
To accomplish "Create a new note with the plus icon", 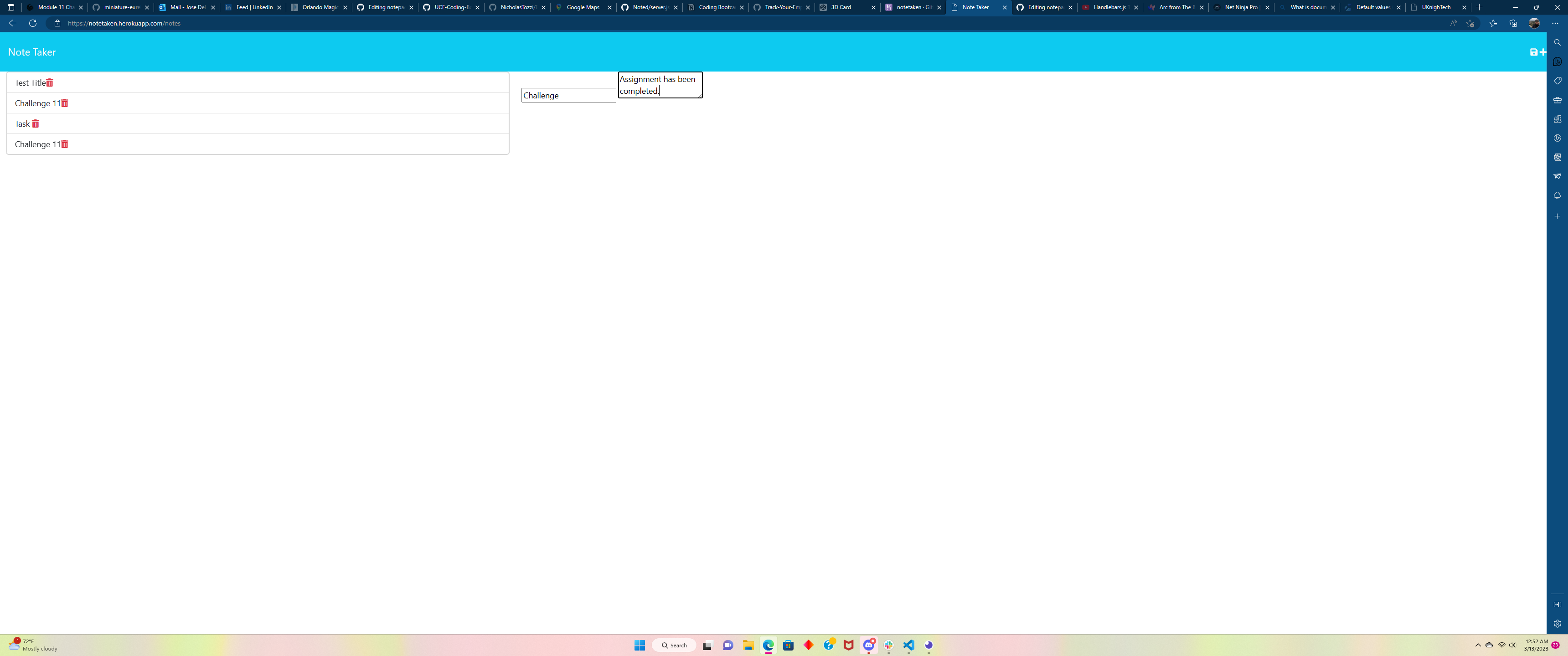I will [1543, 52].
